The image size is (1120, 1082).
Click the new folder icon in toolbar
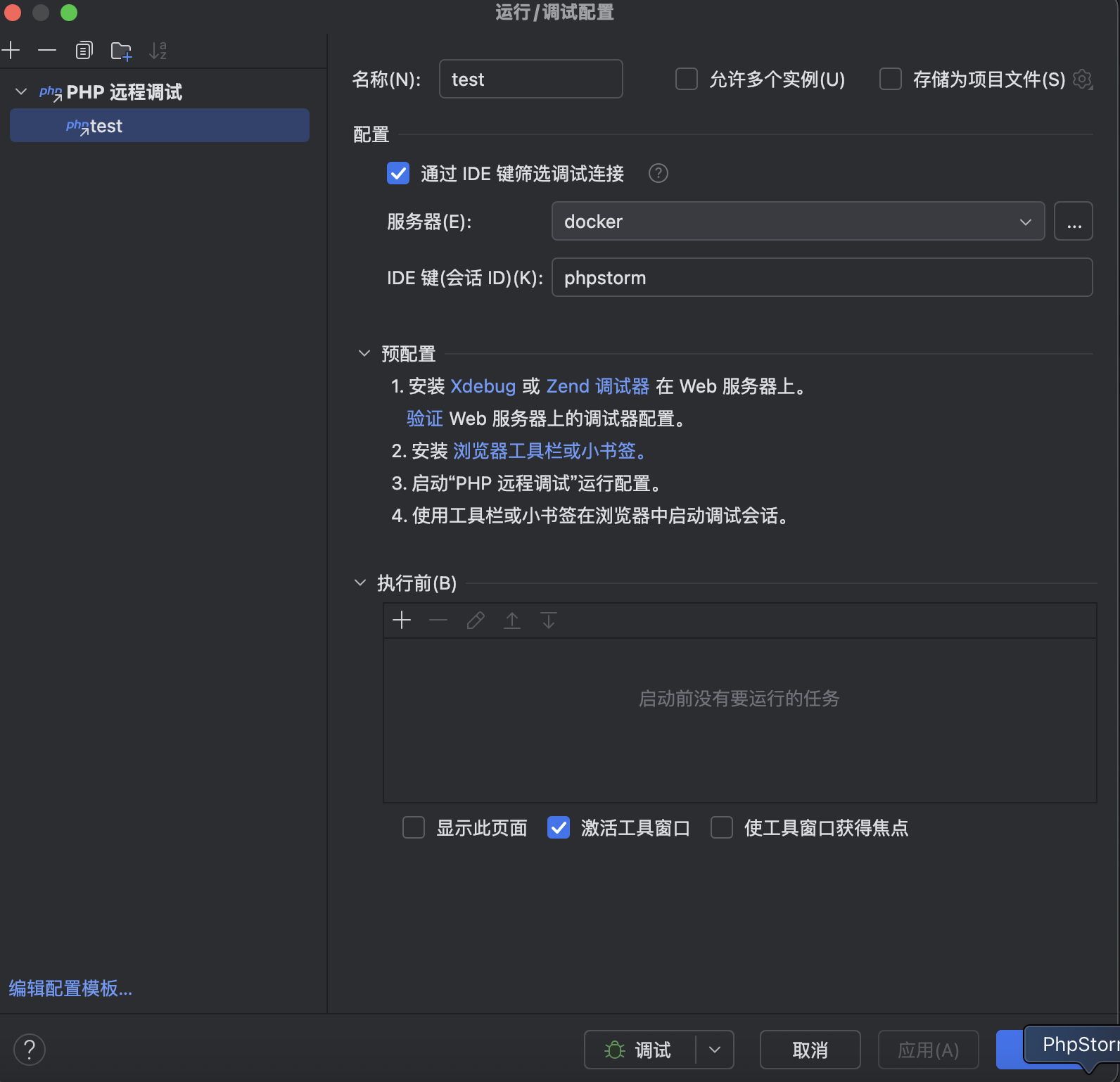(121, 51)
